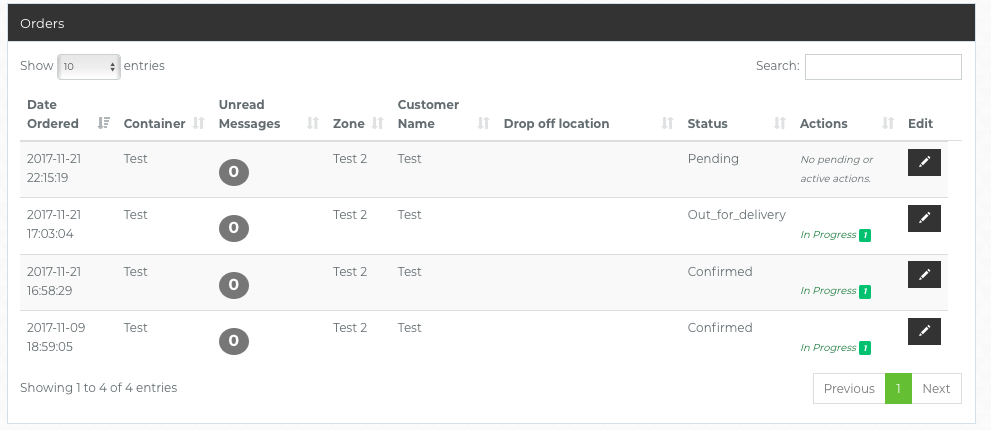
Task: Click the Previous pagination button
Action: pos(849,389)
